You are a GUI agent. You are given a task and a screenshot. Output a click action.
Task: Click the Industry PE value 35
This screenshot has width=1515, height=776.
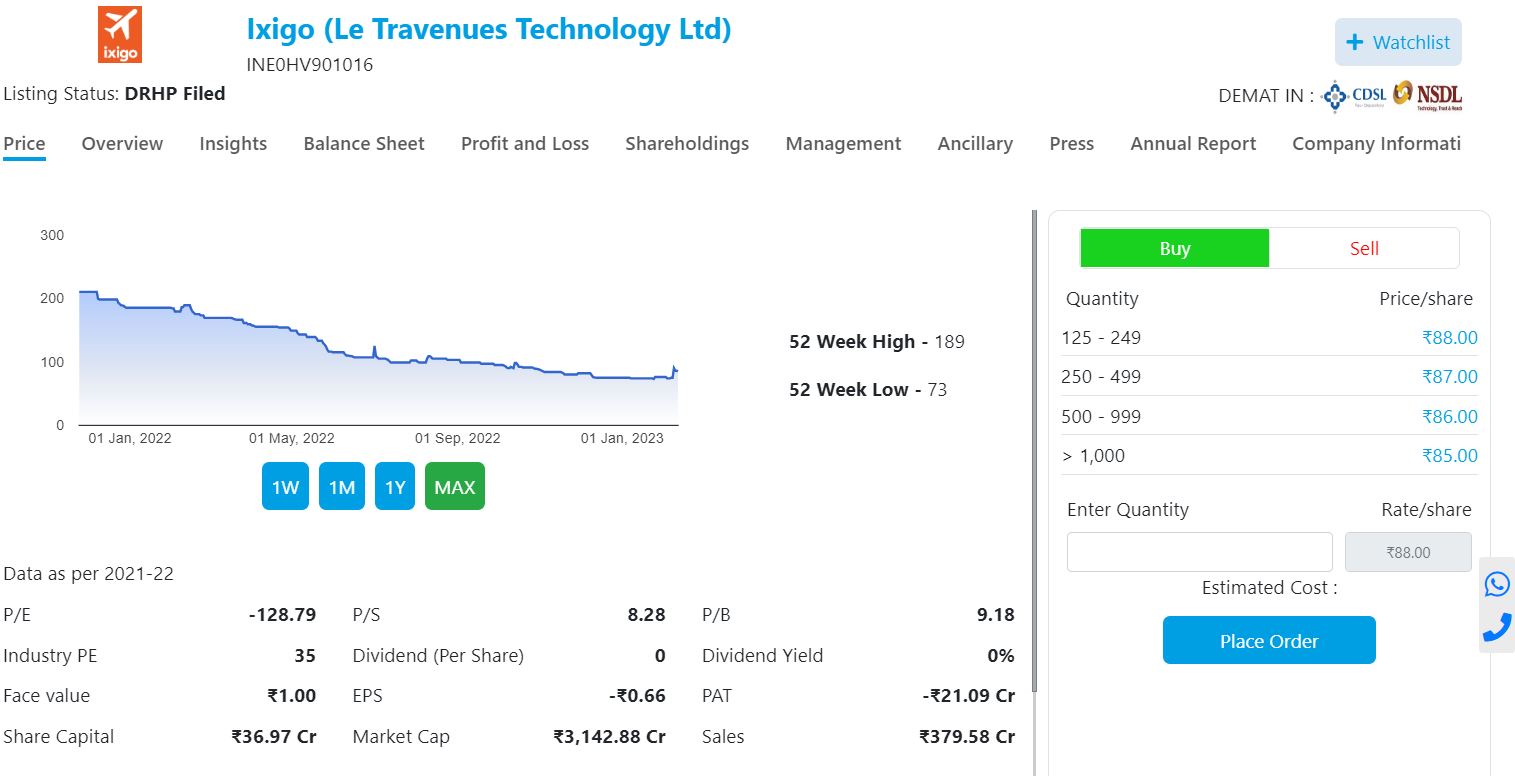pyautogui.click(x=305, y=656)
